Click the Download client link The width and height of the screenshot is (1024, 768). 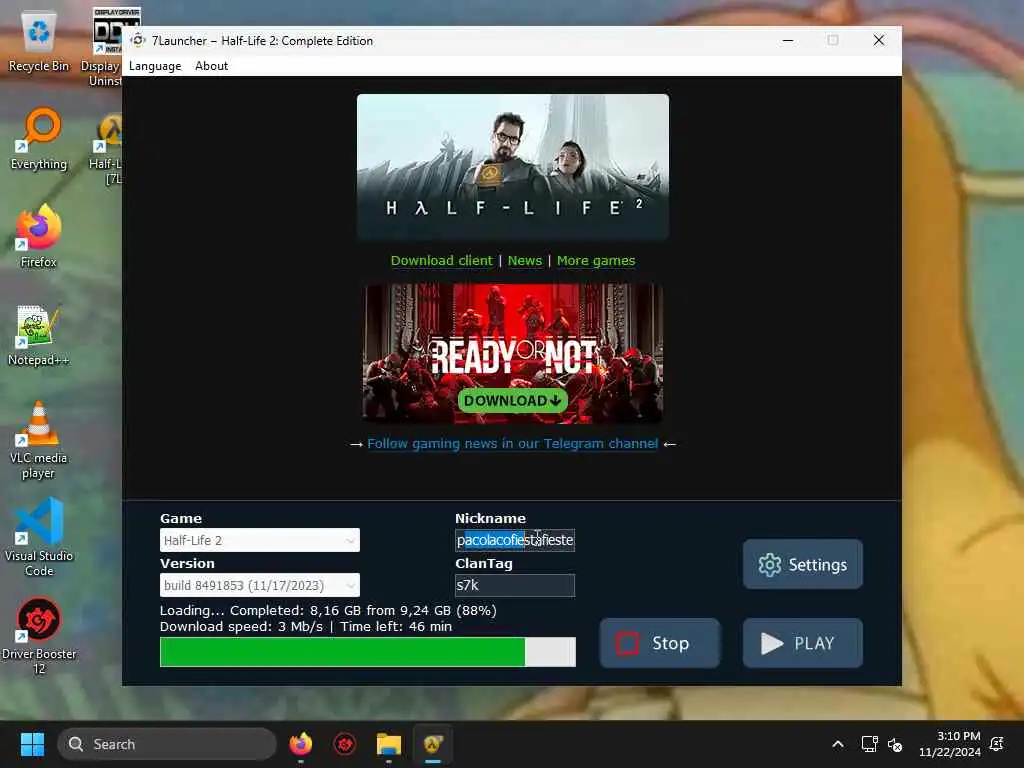441,261
